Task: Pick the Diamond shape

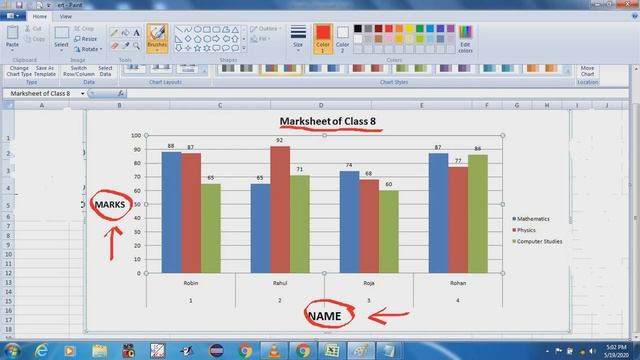Action: (x=188, y=39)
